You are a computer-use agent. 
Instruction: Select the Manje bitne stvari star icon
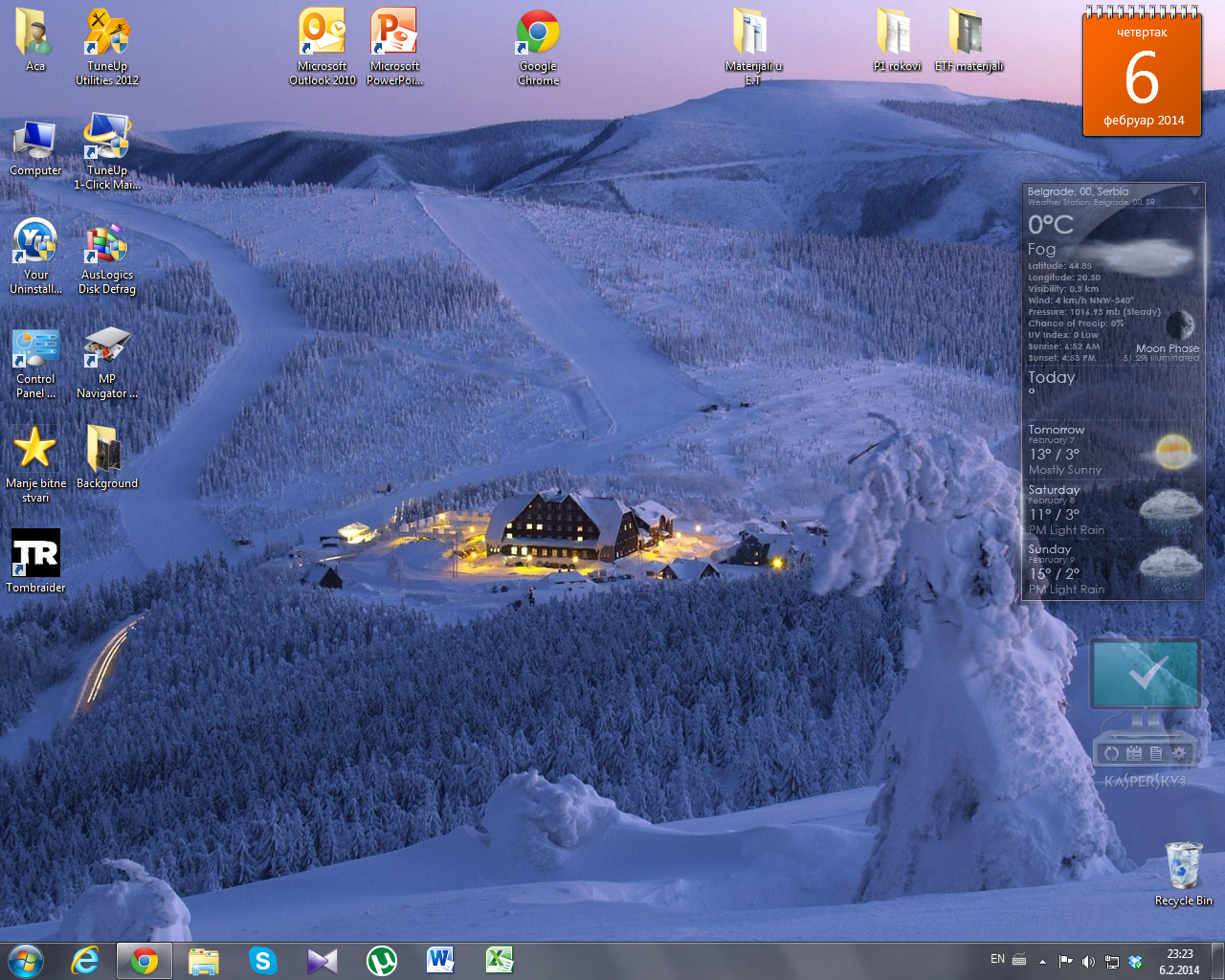coord(35,464)
